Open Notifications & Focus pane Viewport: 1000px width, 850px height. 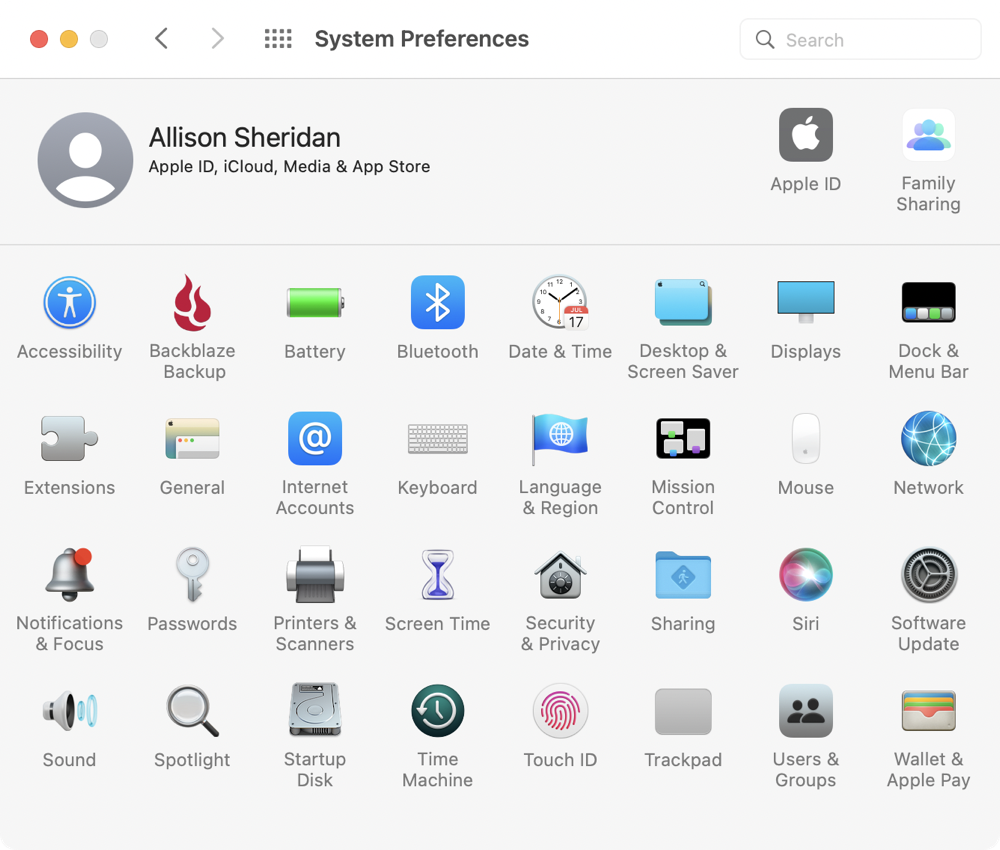[69, 575]
